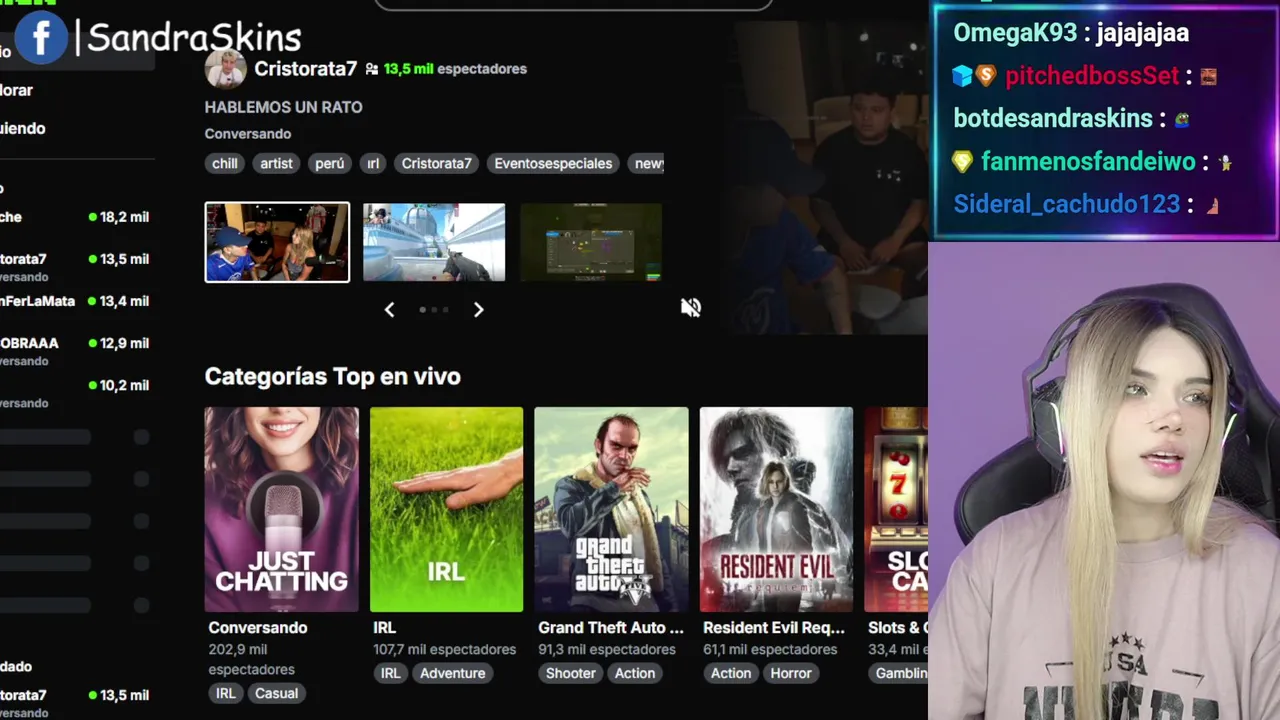Select the chill tag
This screenshot has width=1280, height=720.
(225, 163)
